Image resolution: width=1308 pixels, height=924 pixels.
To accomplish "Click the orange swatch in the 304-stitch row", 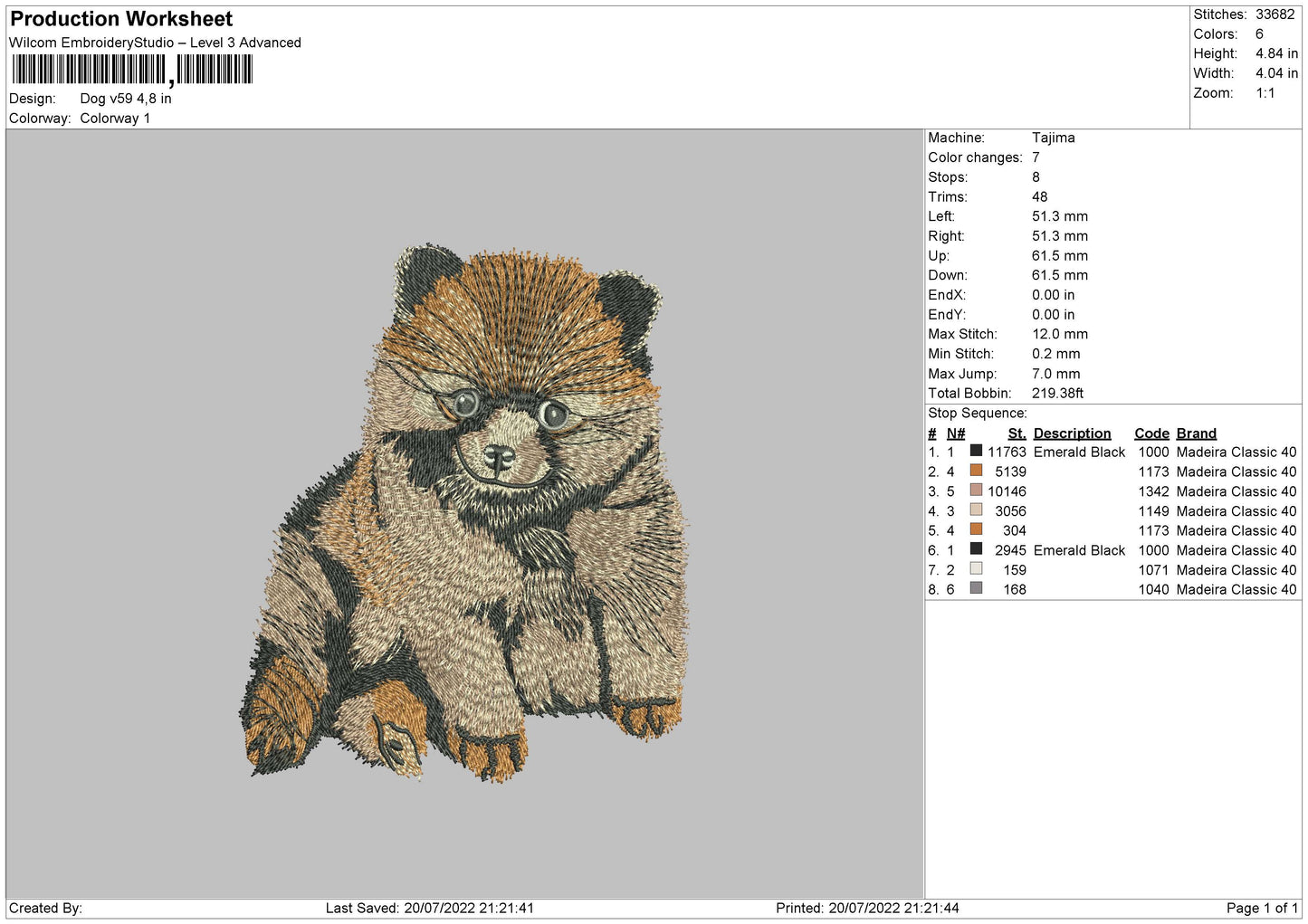I will click(x=976, y=529).
